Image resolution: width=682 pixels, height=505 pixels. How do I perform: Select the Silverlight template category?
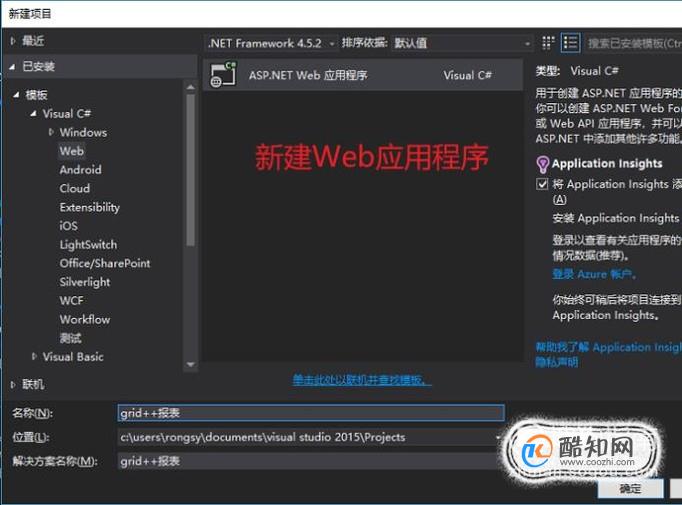pos(85,282)
